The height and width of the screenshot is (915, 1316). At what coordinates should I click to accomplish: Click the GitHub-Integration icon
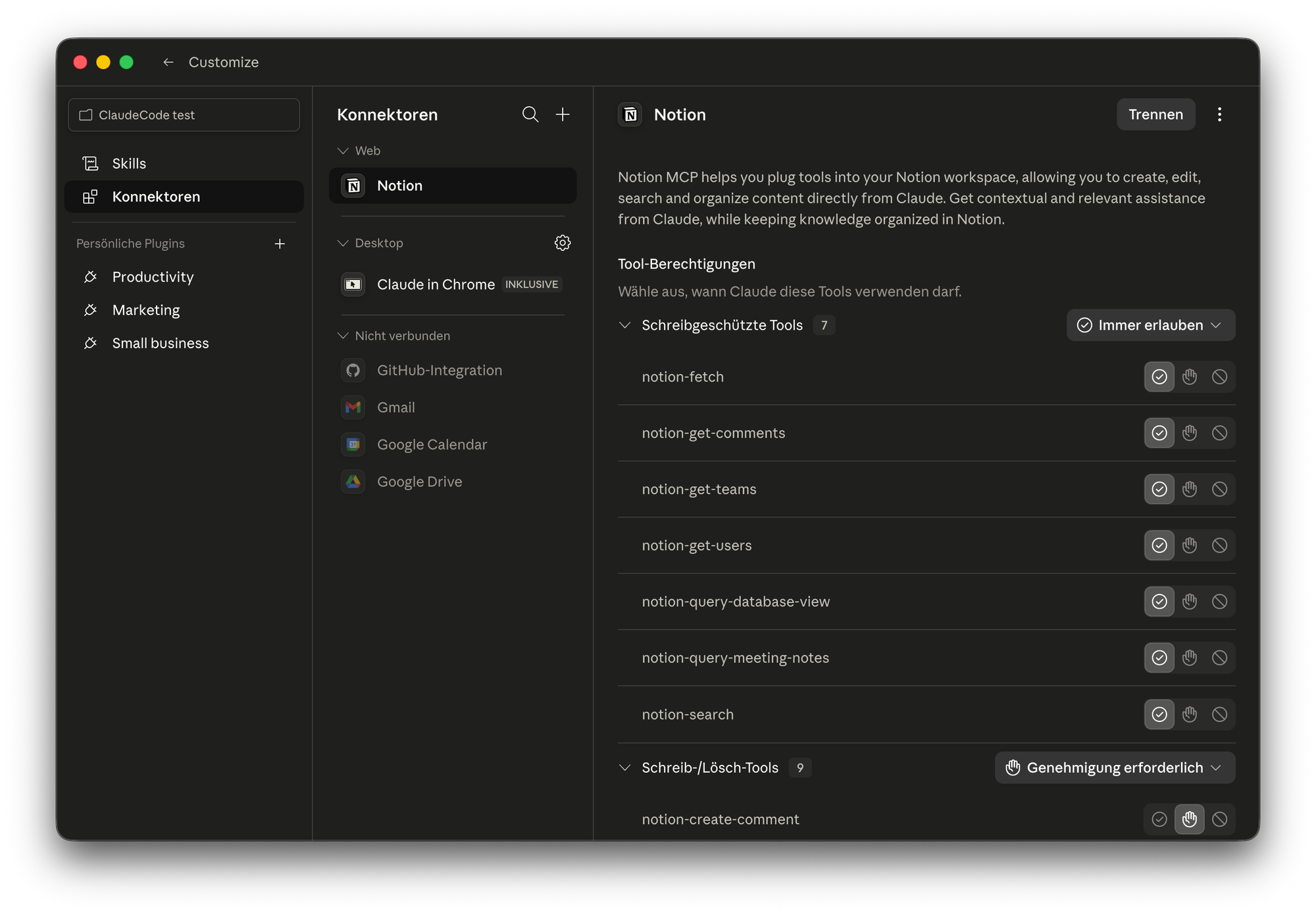coord(353,370)
